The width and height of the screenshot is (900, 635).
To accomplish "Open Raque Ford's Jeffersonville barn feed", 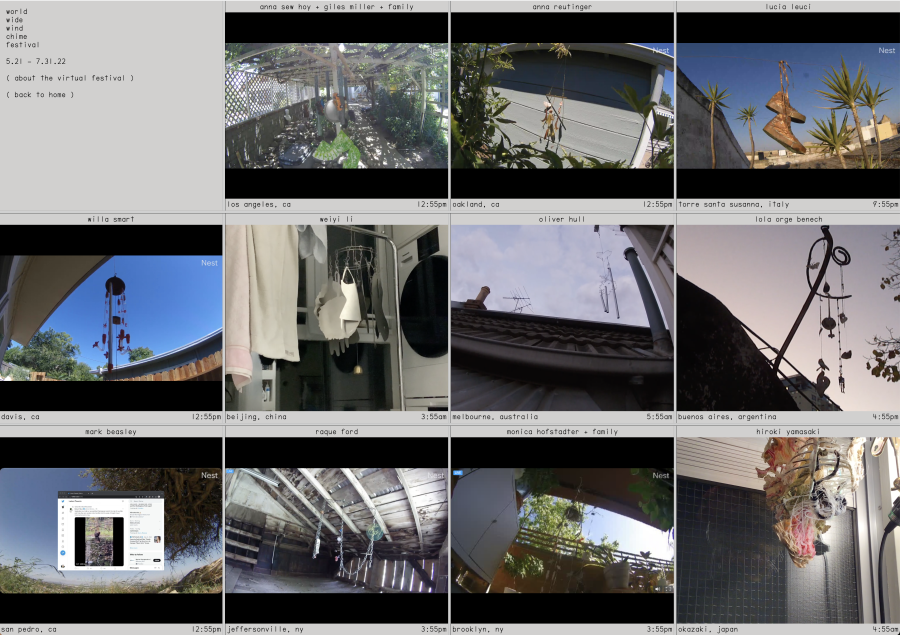I will (x=336, y=531).
